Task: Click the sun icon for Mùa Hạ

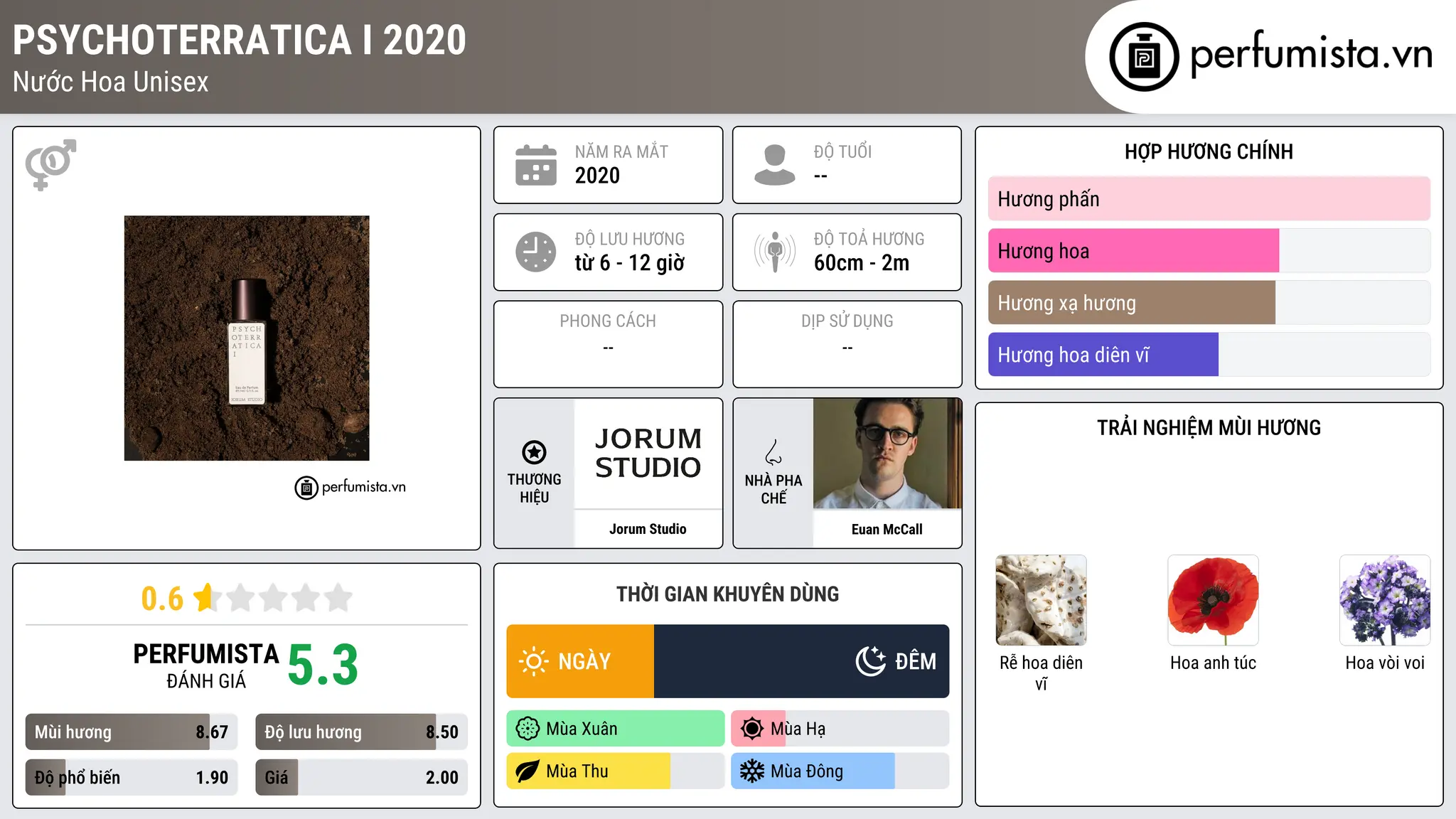Action: point(752,729)
